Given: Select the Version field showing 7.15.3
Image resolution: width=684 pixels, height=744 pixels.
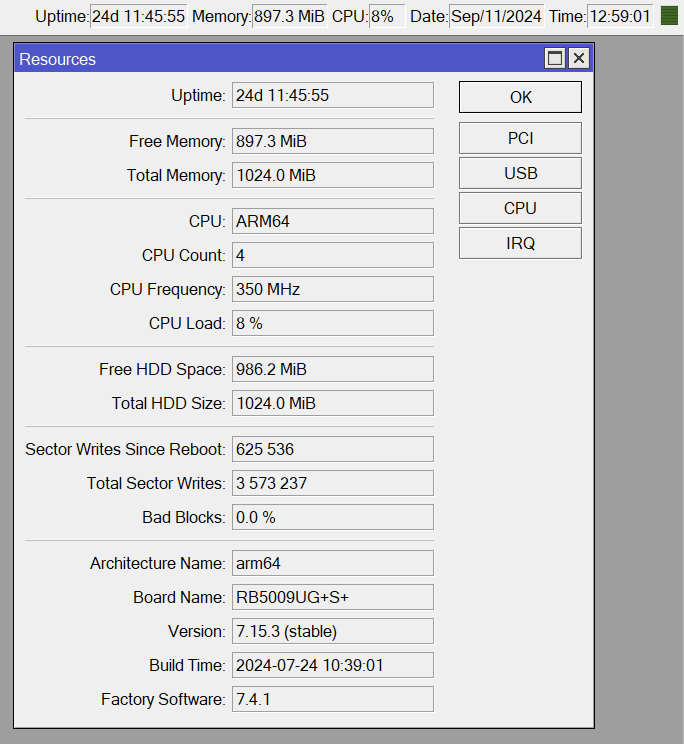Looking at the screenshot, I should coord(333,631).
